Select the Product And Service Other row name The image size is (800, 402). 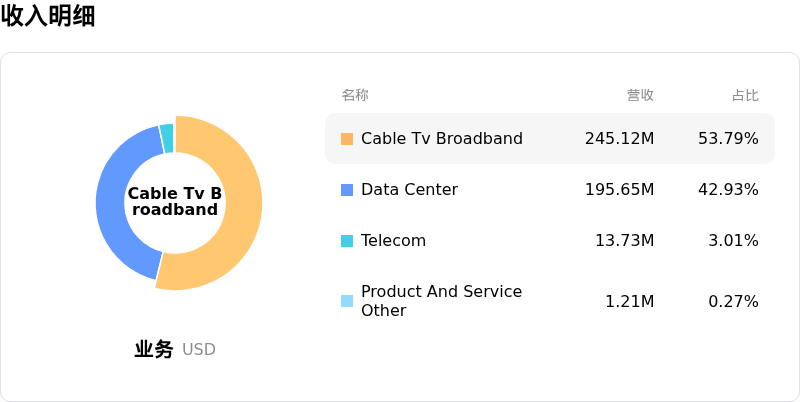(x=441, y=301)
